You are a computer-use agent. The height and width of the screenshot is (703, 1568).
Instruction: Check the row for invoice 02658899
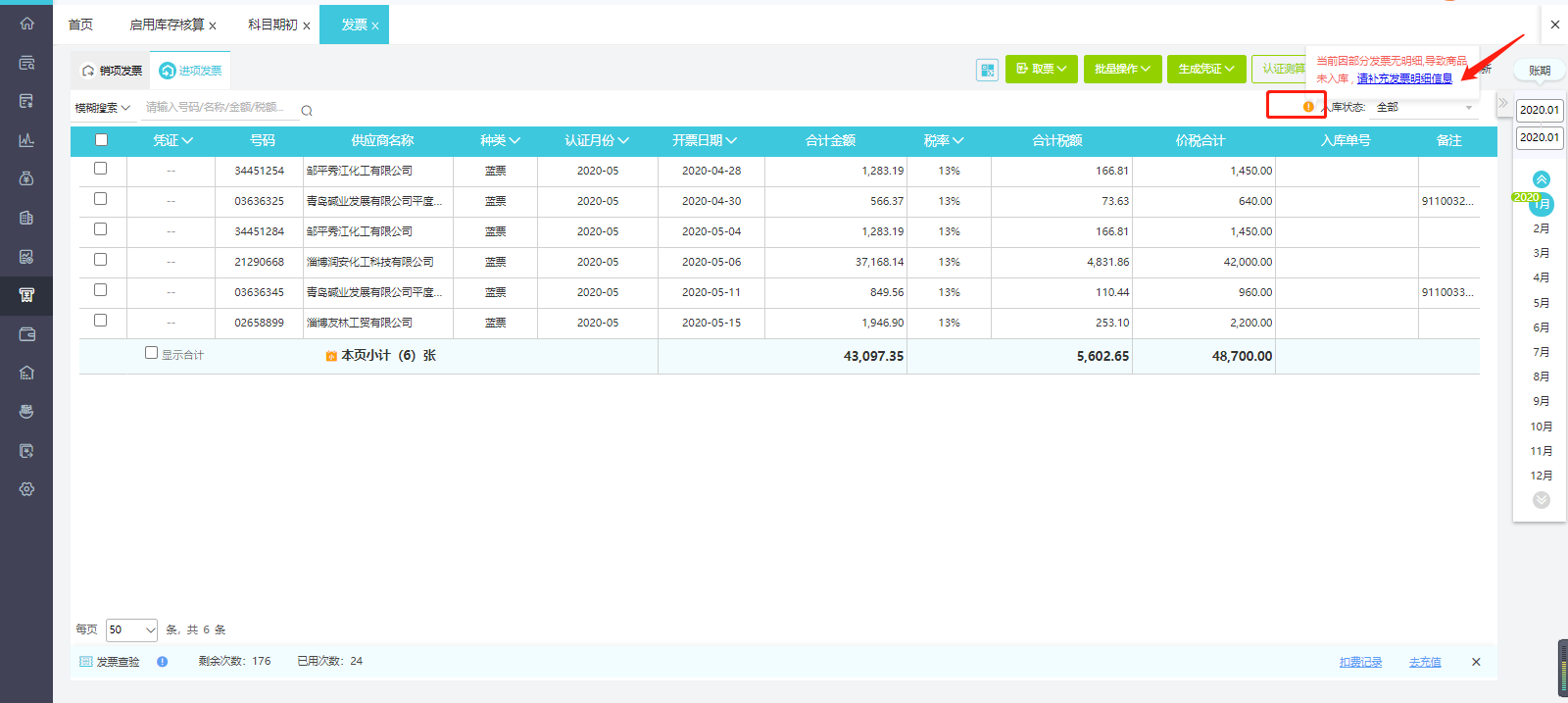pyautogui.click(x=100, y=321)
